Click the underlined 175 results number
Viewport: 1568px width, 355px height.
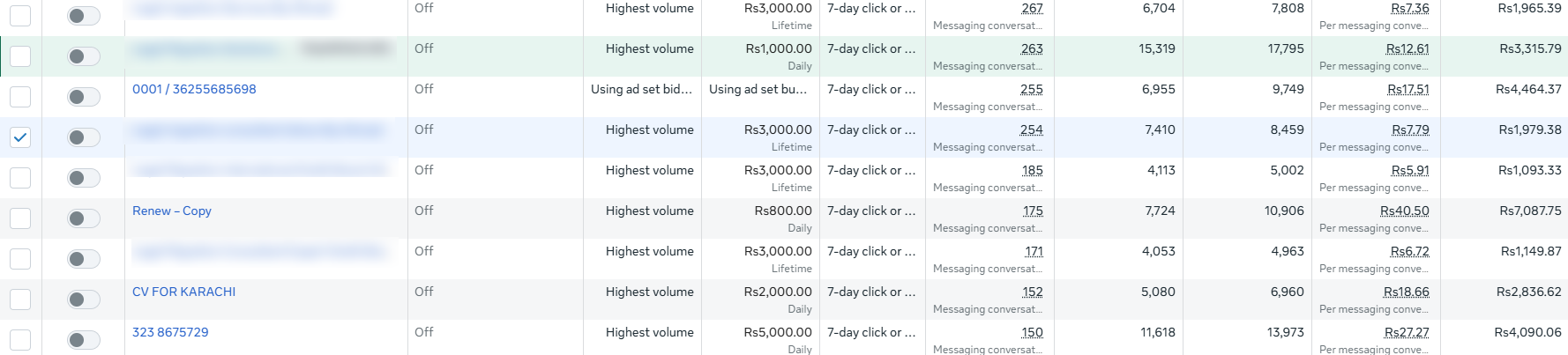pyautogui.click(x=1033, y=211)
